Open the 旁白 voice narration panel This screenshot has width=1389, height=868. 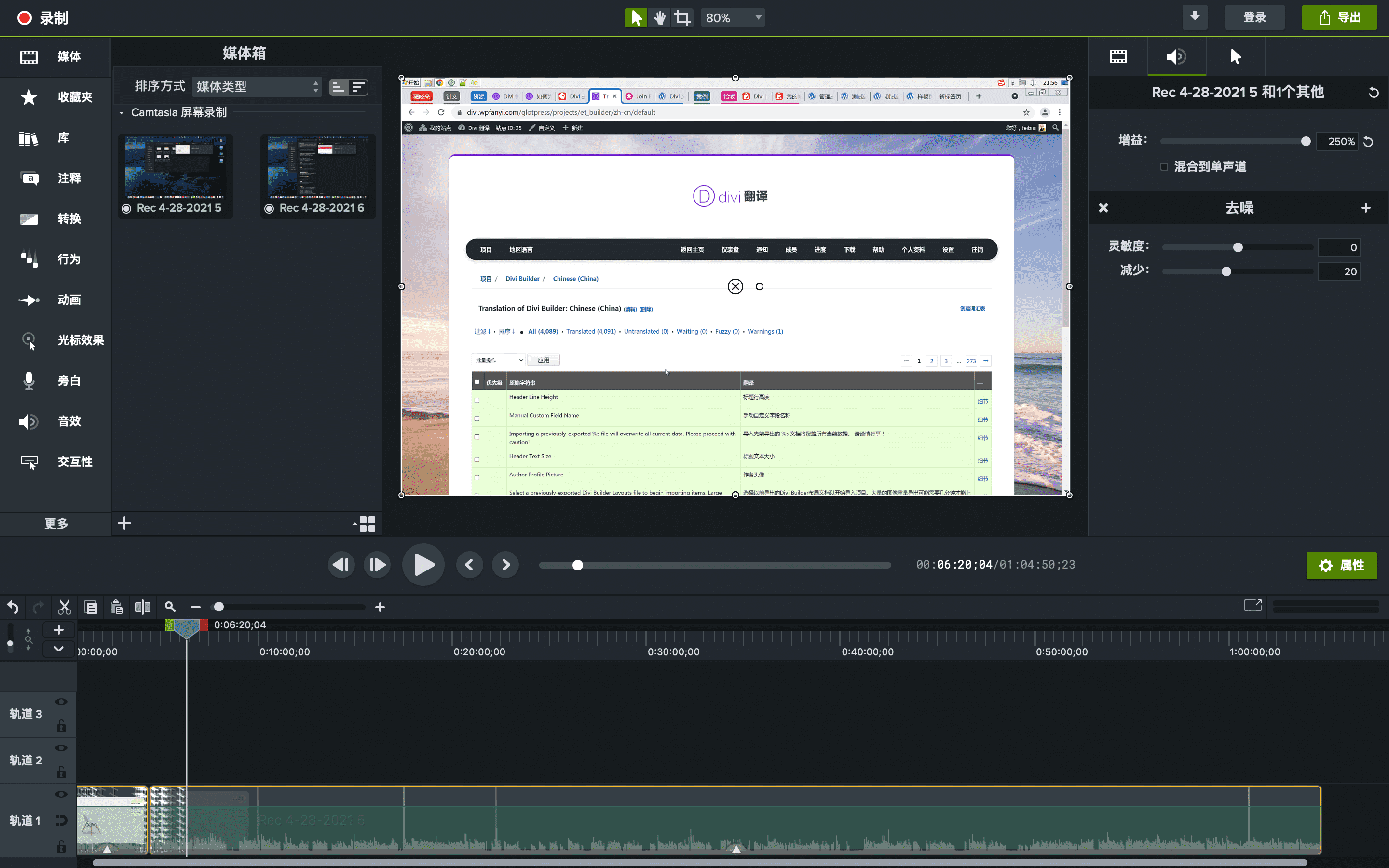[x=55, y=380]
